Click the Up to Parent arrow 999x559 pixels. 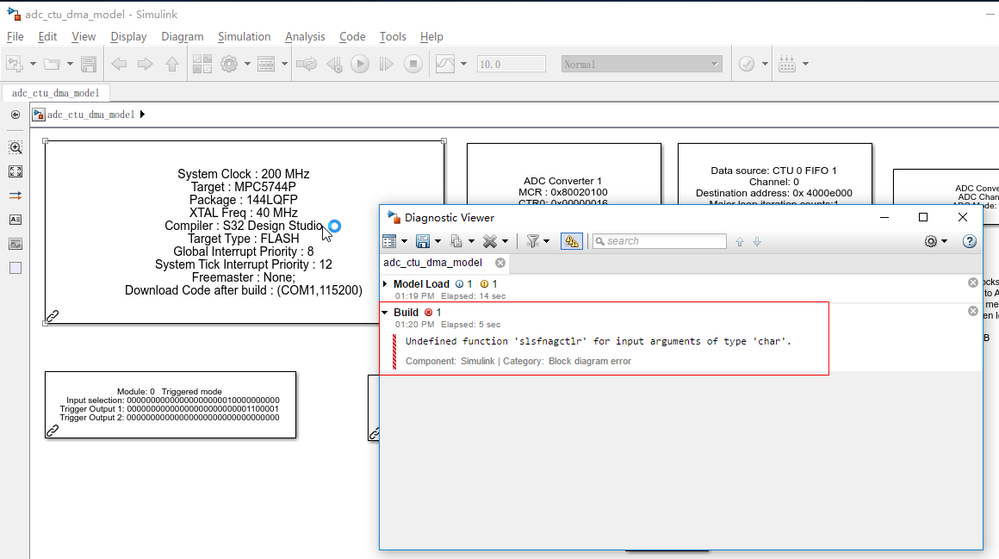coord(172,64)
